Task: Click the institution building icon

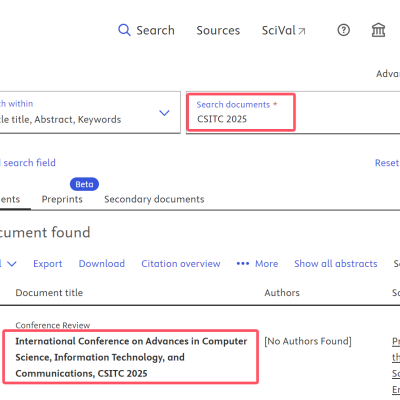Action: (378, 30)
